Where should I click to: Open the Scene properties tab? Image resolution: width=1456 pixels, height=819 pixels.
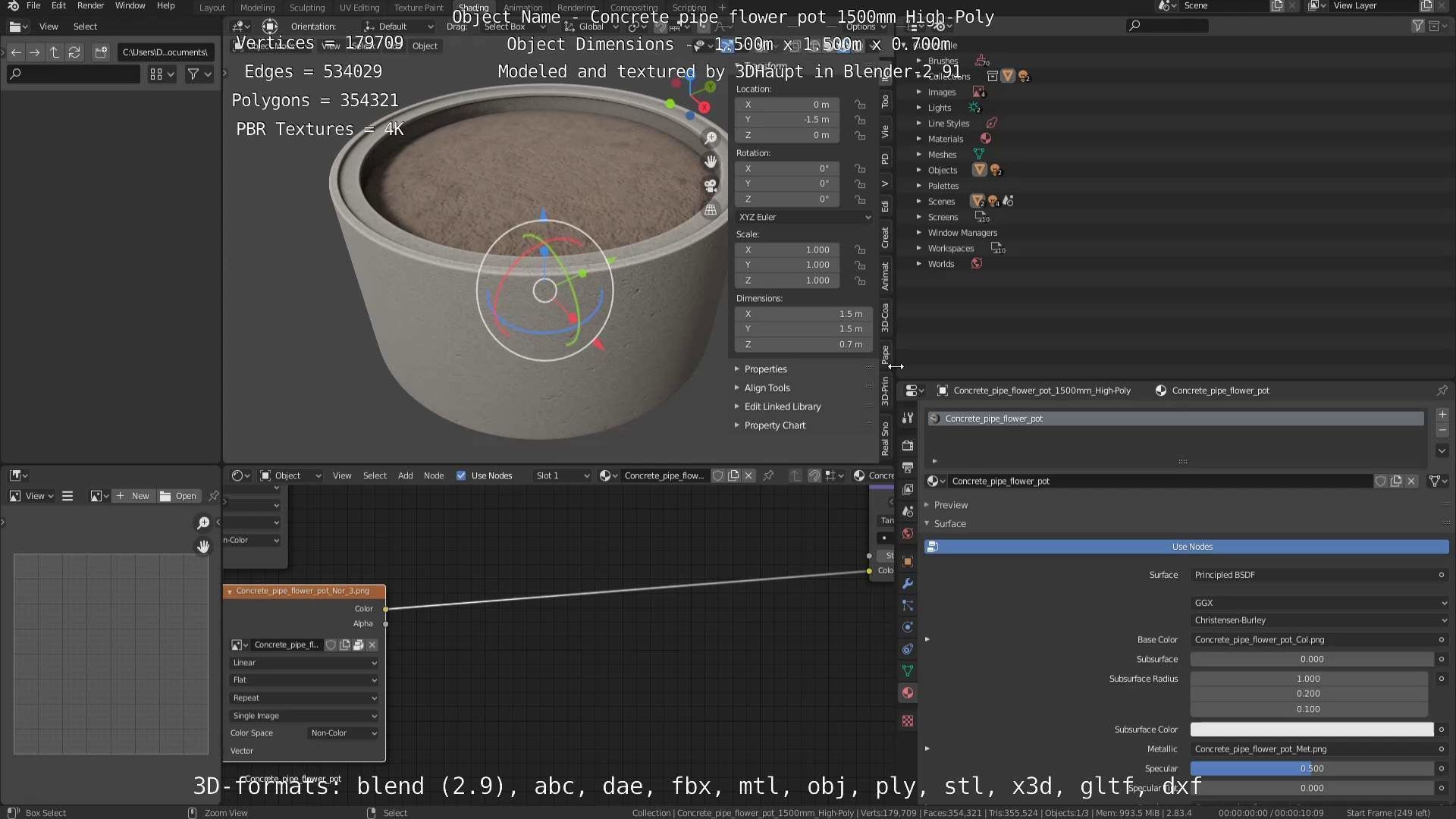point(908,512)
